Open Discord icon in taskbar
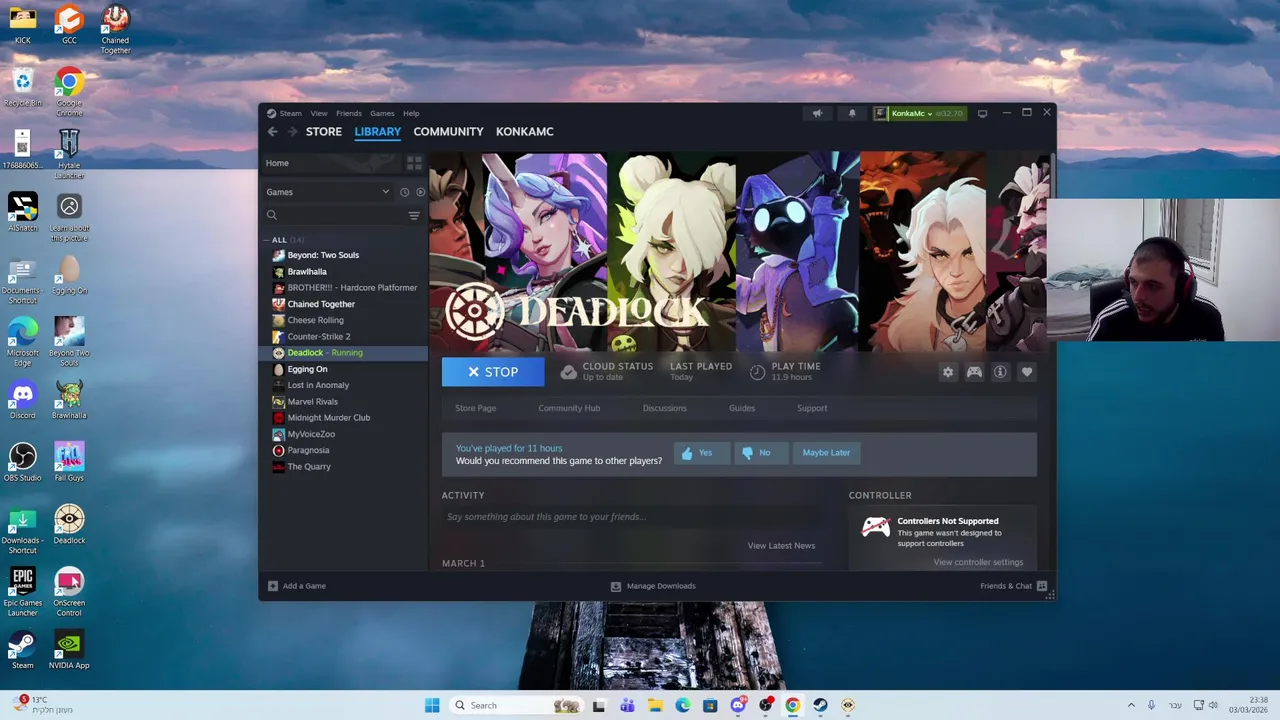This screenshot has width=1280, height=720. (x=738, y=705)
